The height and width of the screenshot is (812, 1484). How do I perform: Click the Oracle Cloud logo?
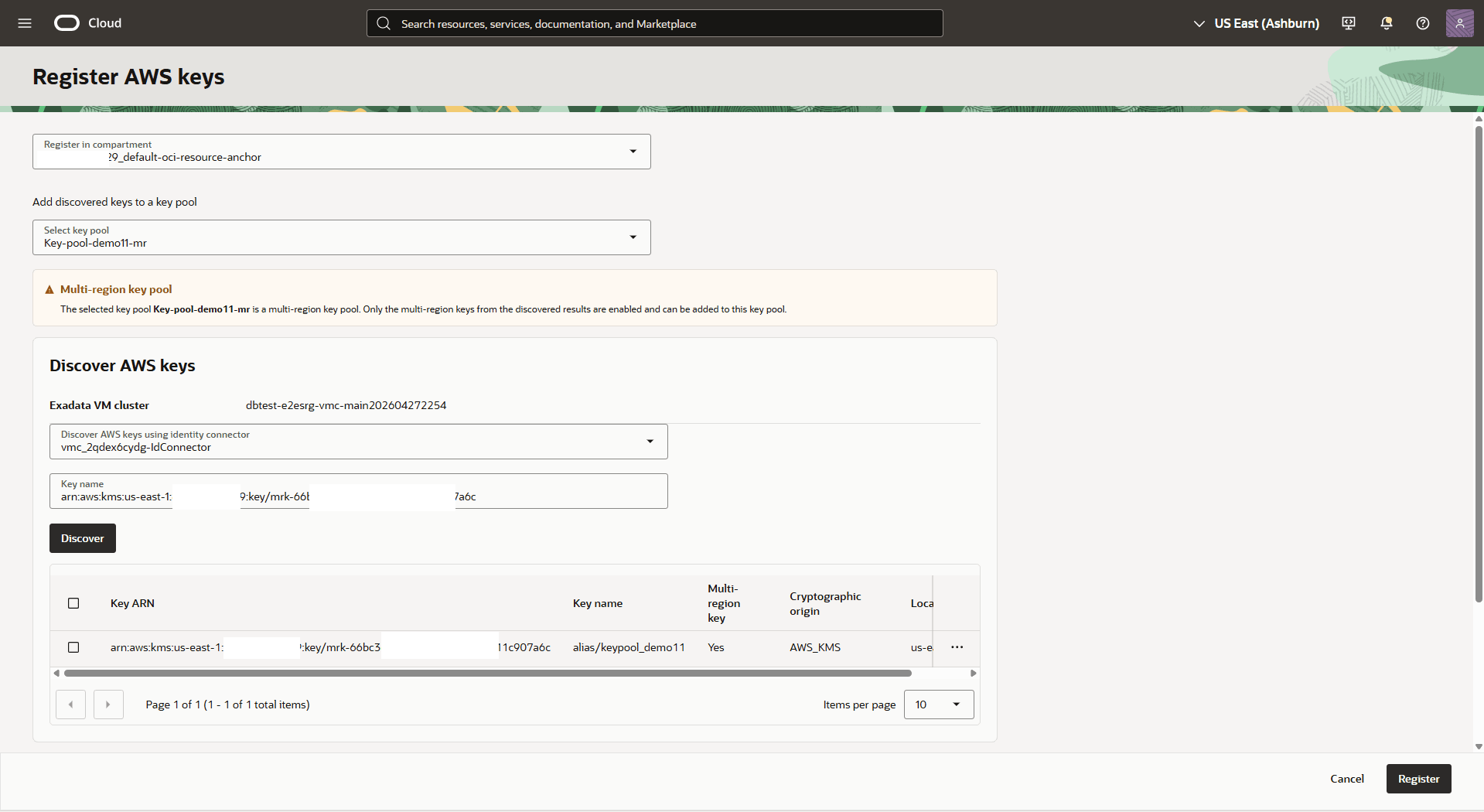[x=87, y=23]
